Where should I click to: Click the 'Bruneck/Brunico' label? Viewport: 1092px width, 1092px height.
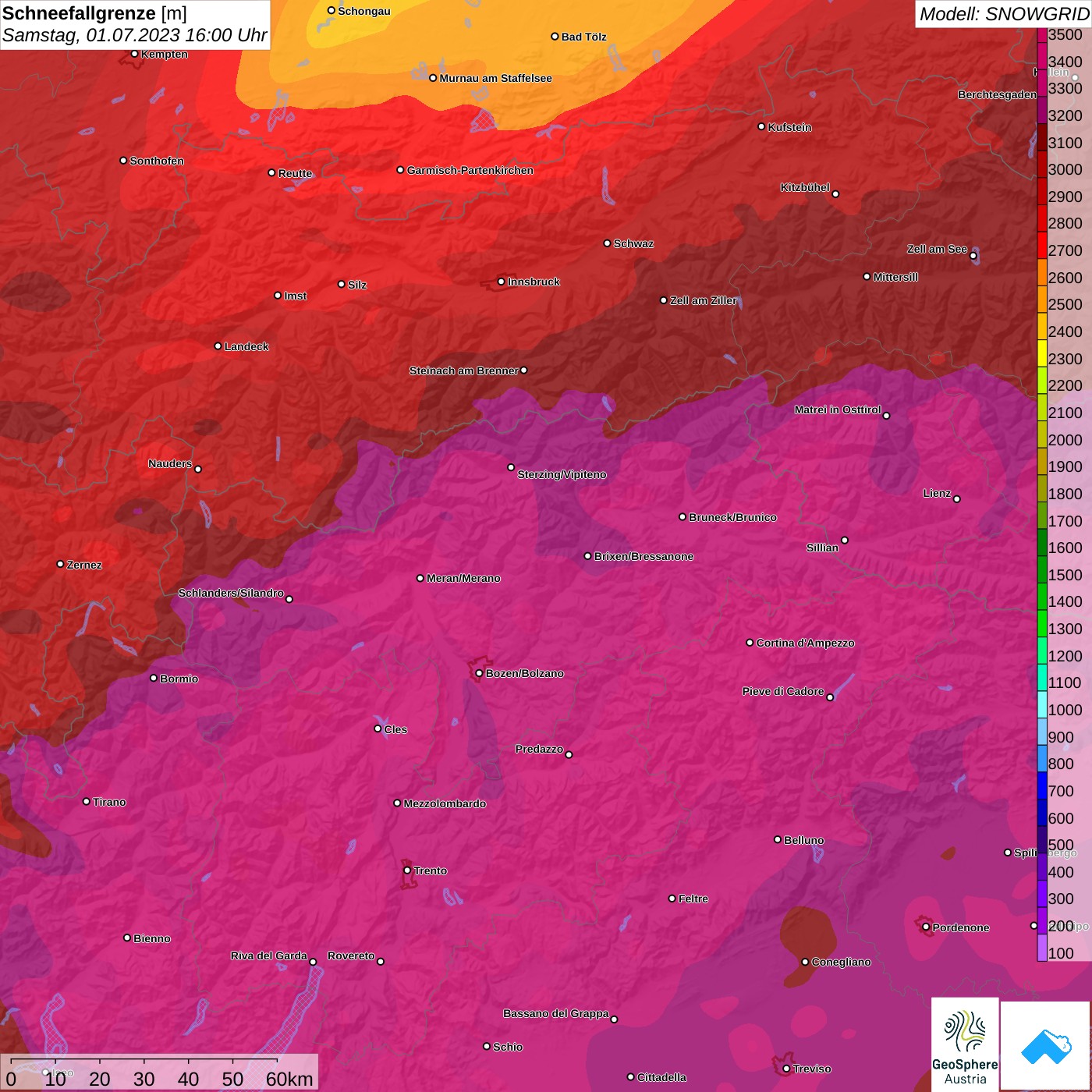point(732,517)
